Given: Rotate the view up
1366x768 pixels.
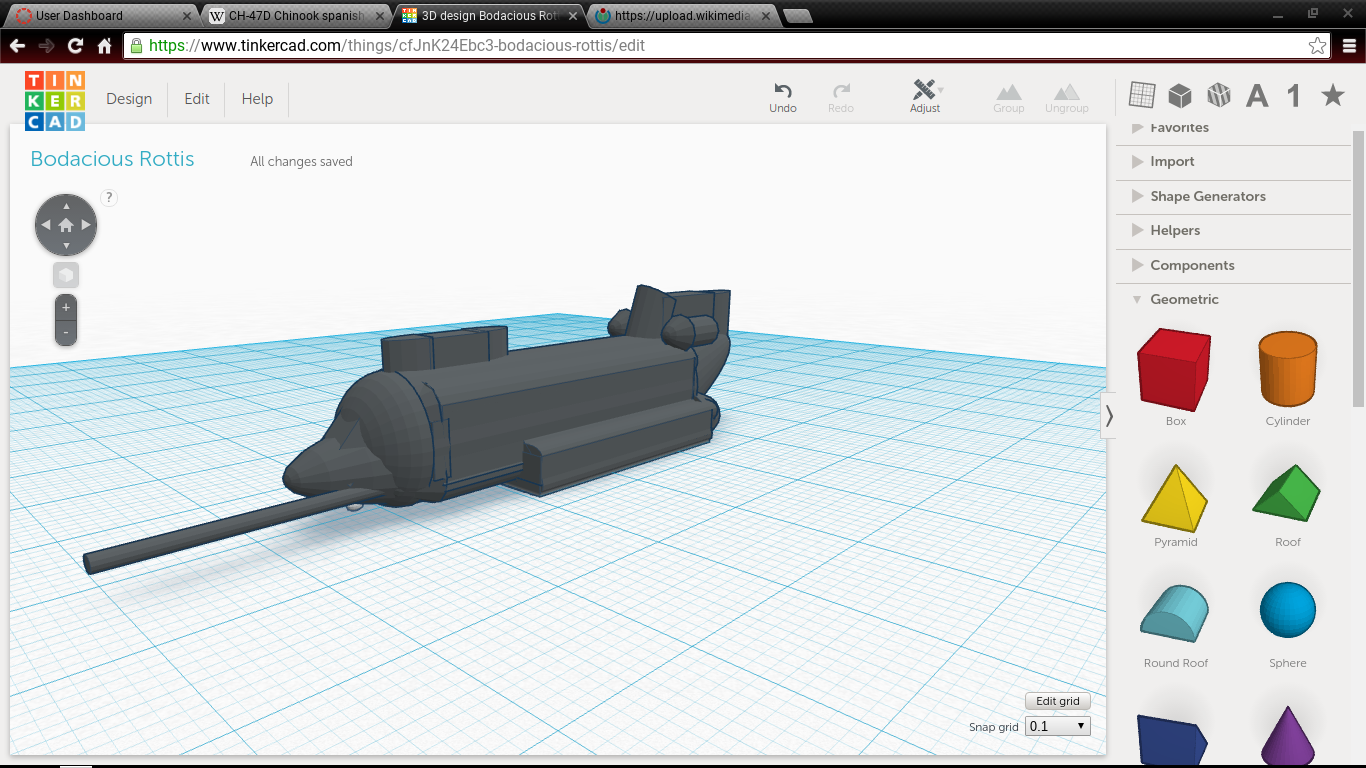Looking at the screenshot, I should pos(66,206).
